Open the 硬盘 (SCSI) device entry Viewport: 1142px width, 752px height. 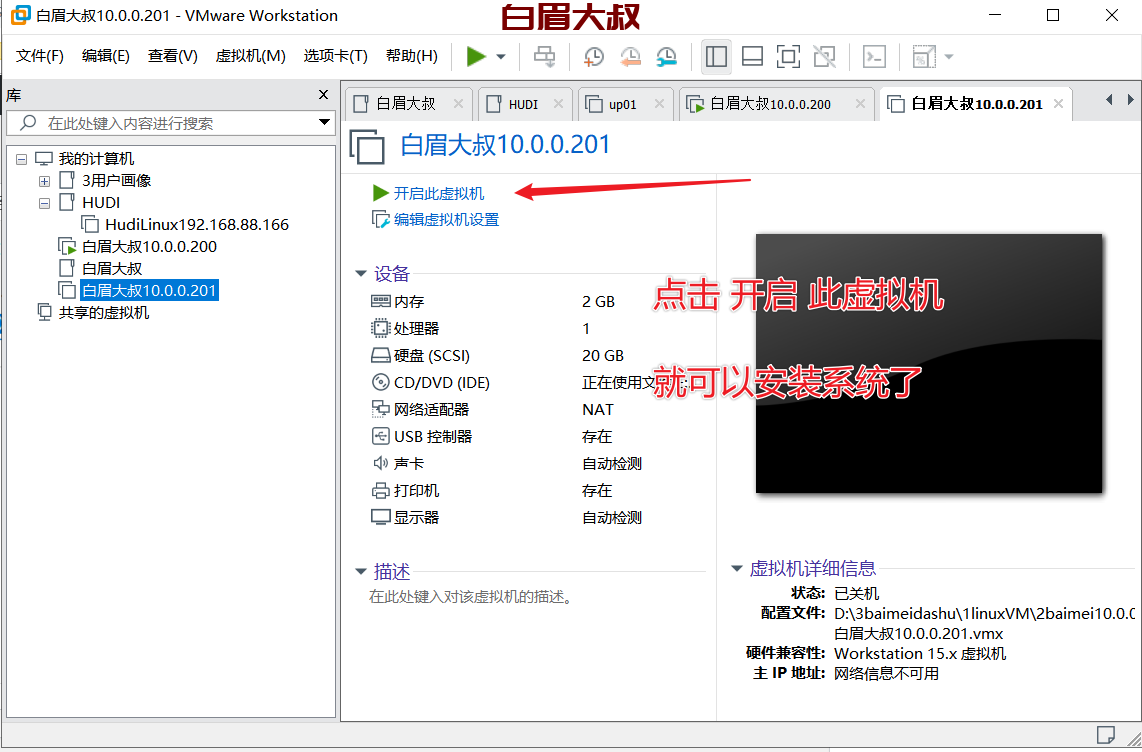click(420, 355)
